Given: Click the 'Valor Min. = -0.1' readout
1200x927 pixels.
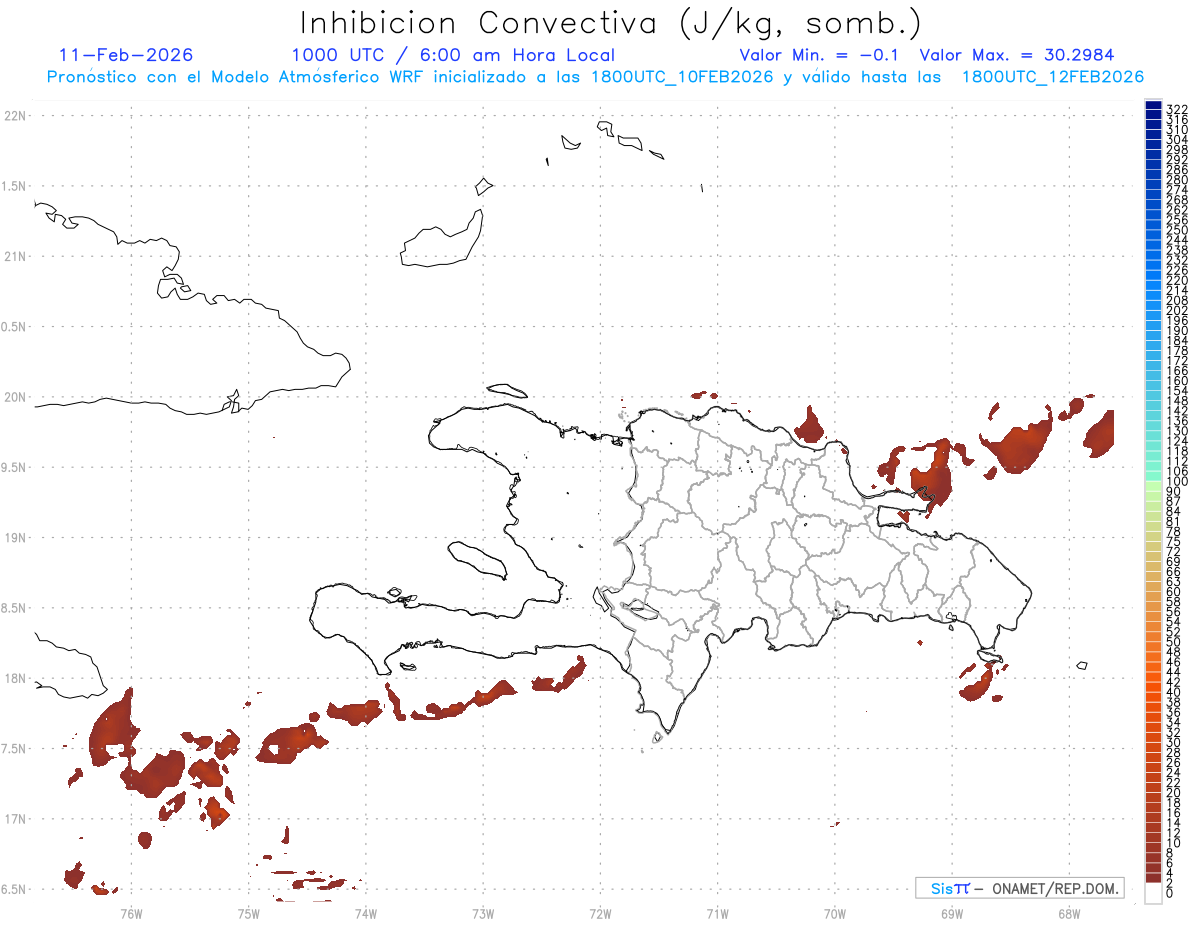Looking at the screenshot, I should click(821, 55).
